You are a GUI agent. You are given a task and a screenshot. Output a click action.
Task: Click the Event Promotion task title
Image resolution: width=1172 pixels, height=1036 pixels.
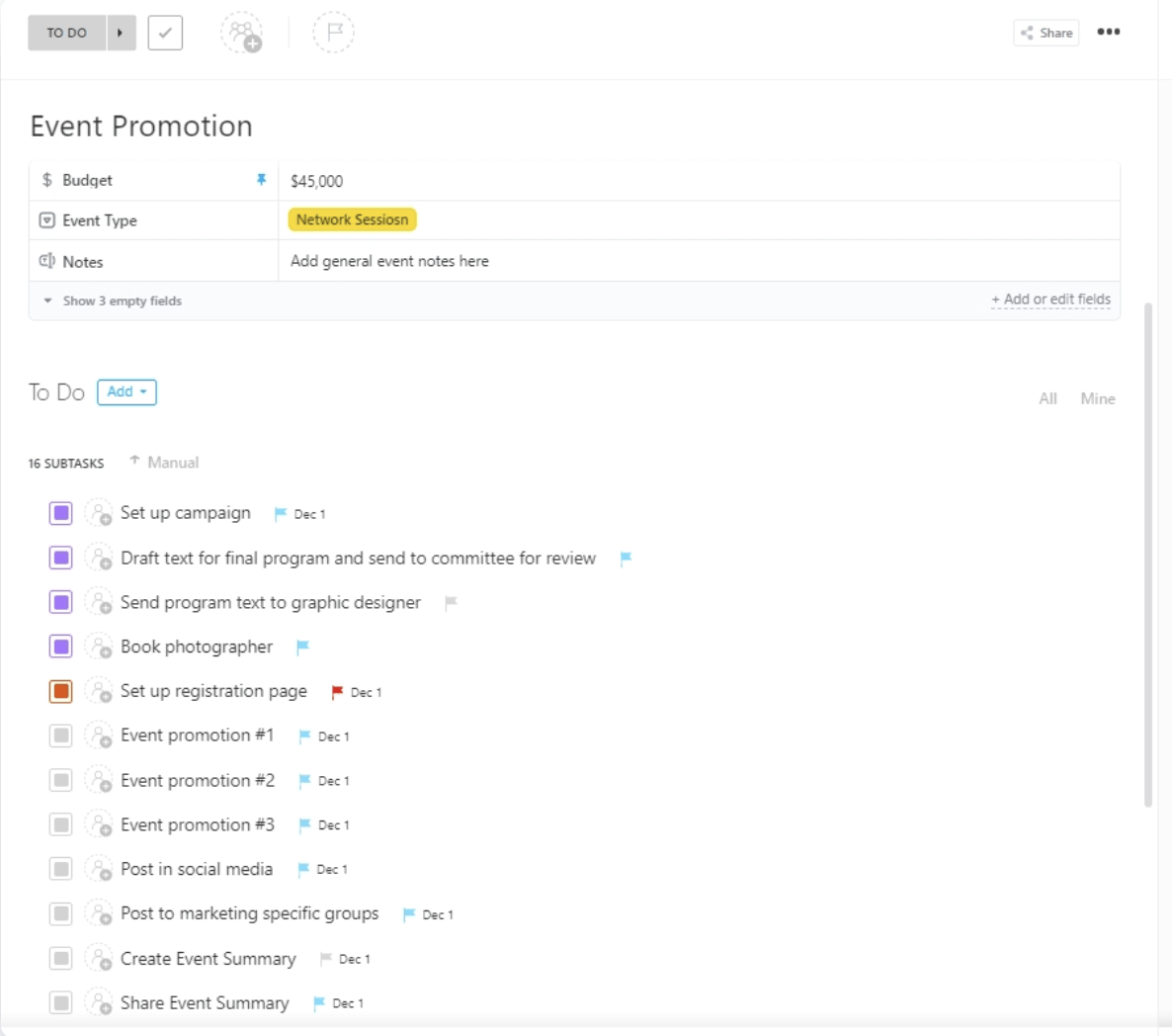coord(141,126)
